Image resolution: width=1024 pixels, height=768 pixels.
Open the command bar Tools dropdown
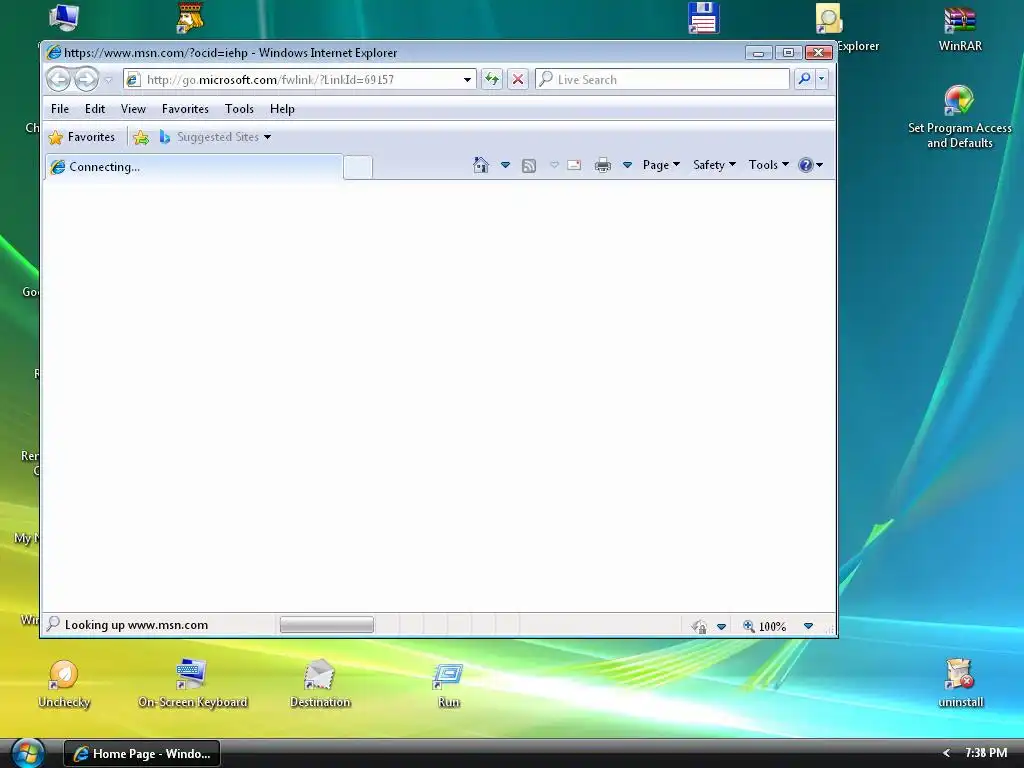pos(769,165)
